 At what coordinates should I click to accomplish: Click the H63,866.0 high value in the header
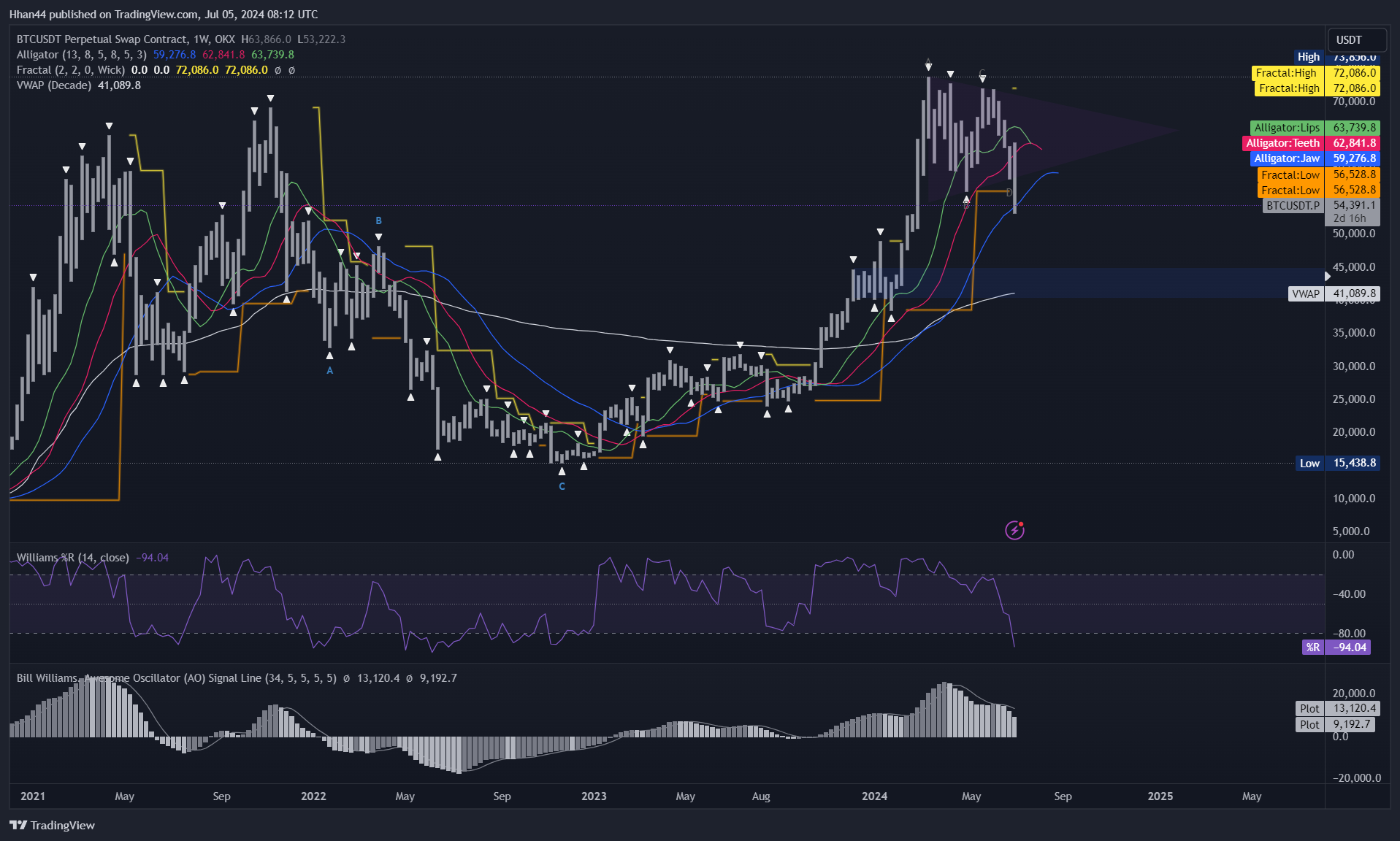click(267, 39)
